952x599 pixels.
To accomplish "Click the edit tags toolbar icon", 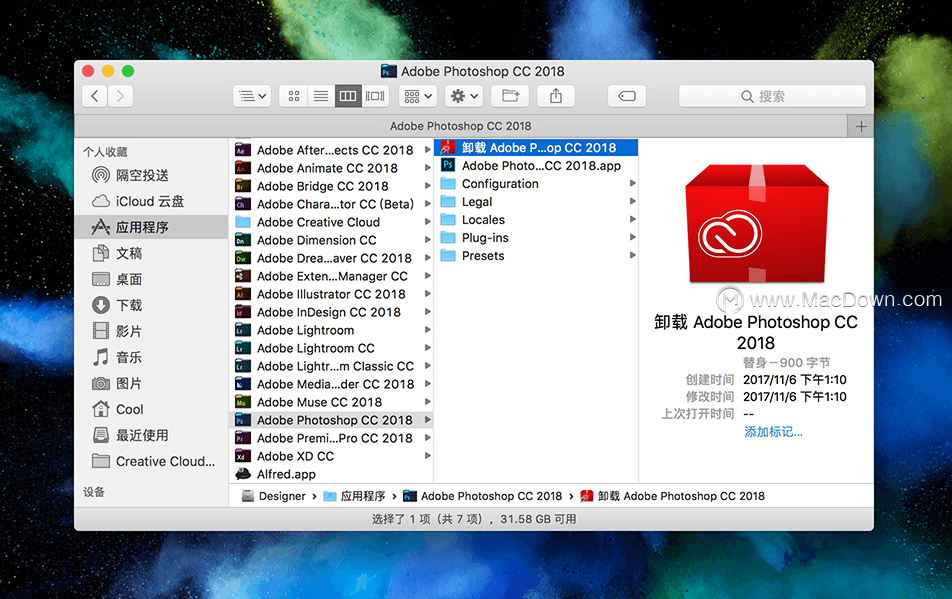I will [627, 96].
